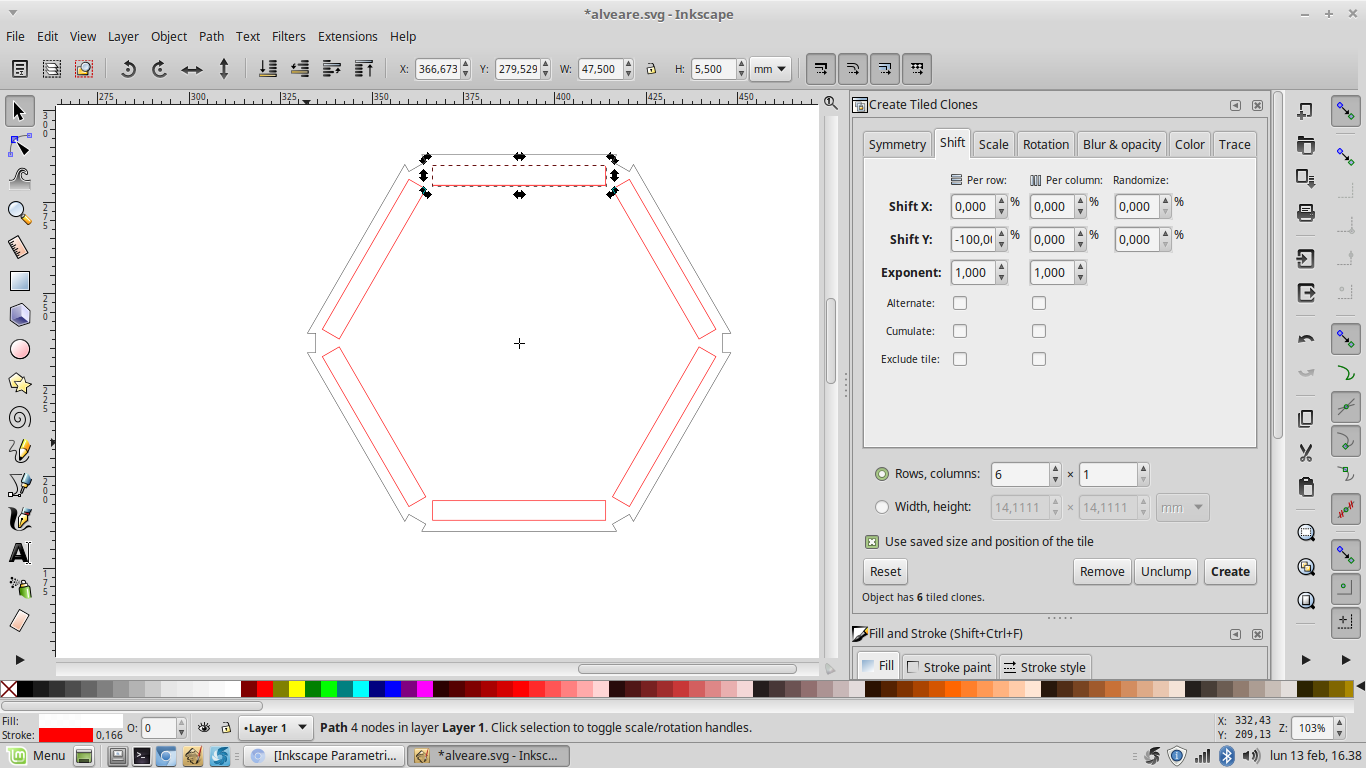
Task: Open the Linux Mint Menu button
Action: click(37, 756)
